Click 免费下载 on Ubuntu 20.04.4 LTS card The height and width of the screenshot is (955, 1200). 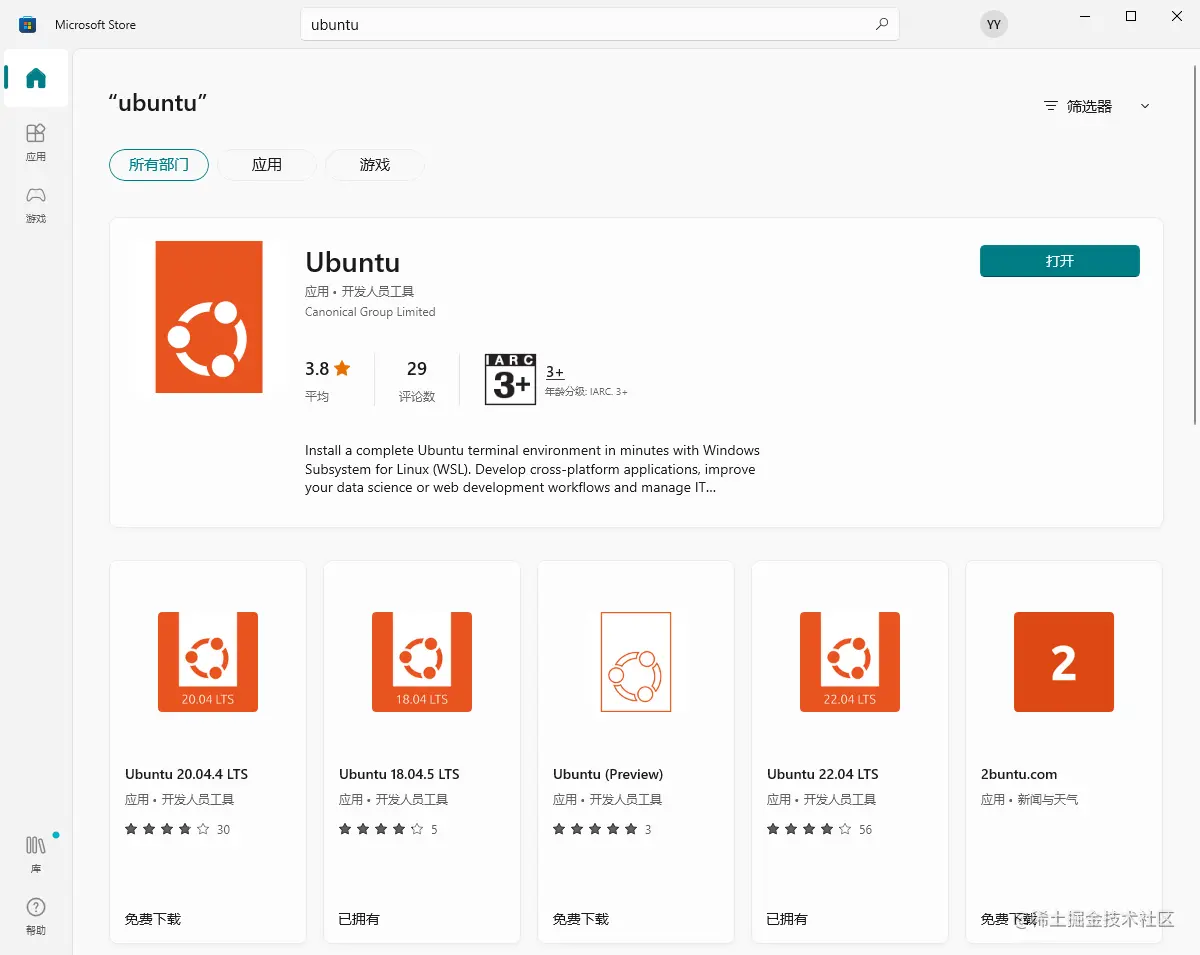point(153,919)
